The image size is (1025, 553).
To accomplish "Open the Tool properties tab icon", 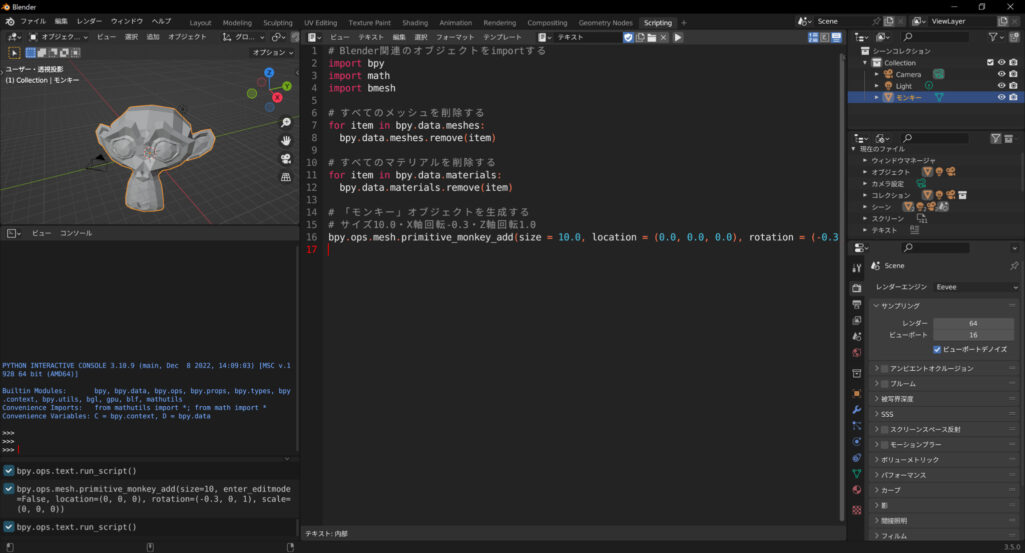I will coord(857,268).
